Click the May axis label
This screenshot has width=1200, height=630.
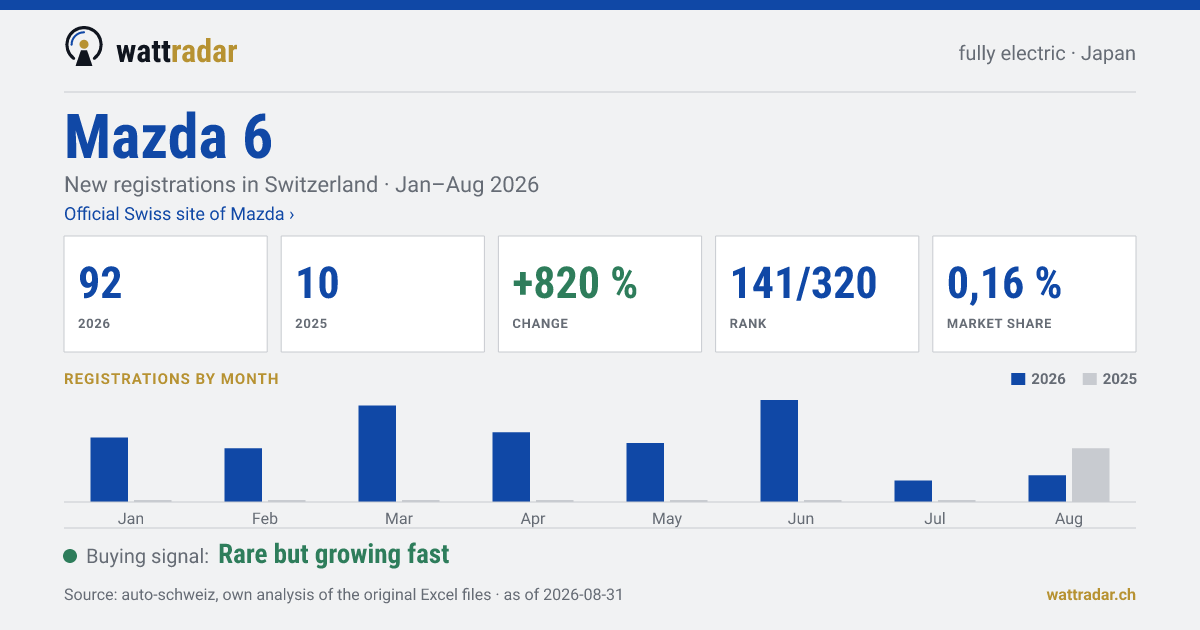point(667,519)
